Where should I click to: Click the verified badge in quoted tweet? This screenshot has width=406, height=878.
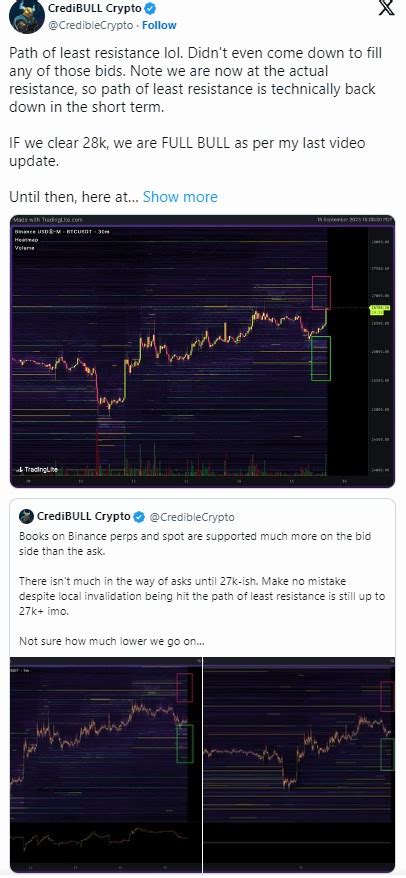point(138,516)
